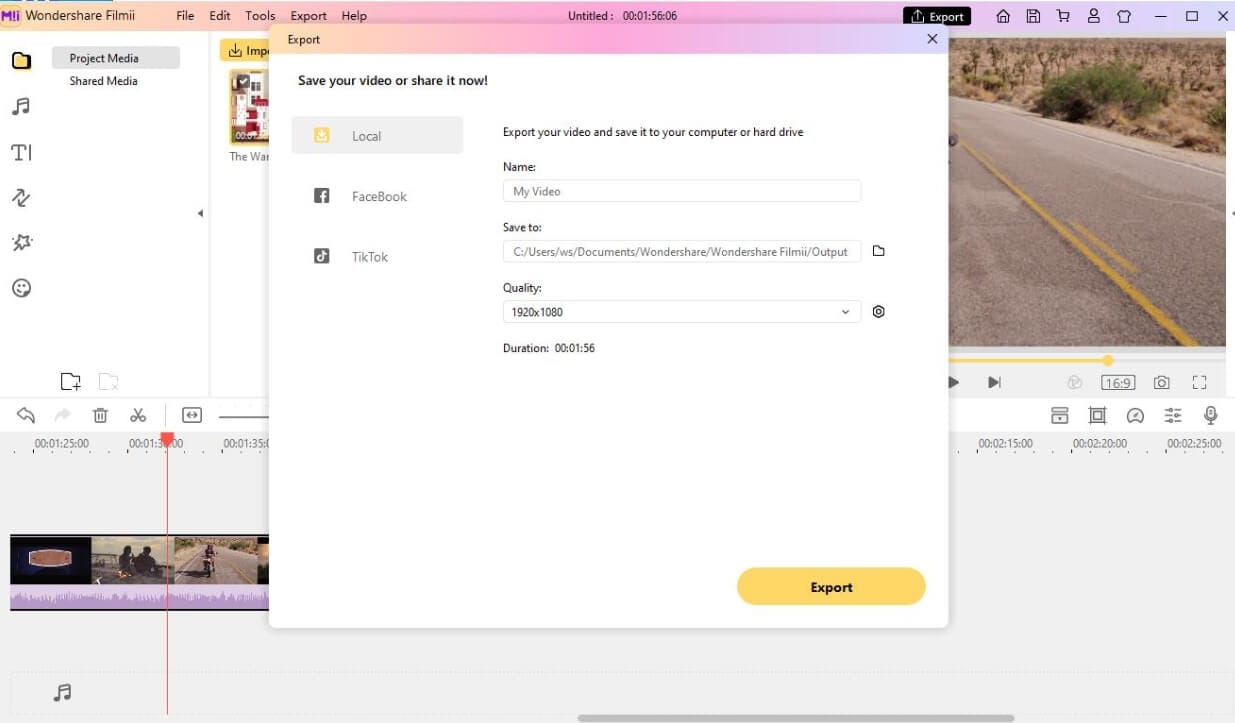Delete selected clip with trash icon
1235x723 pixels.
pos(100,415)
